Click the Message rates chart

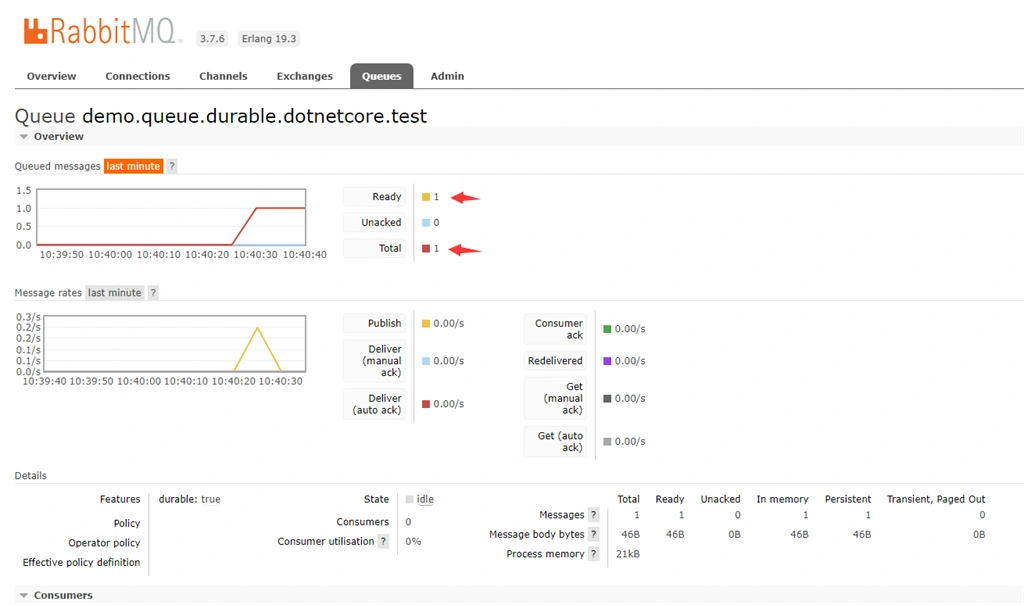(174, 344)
